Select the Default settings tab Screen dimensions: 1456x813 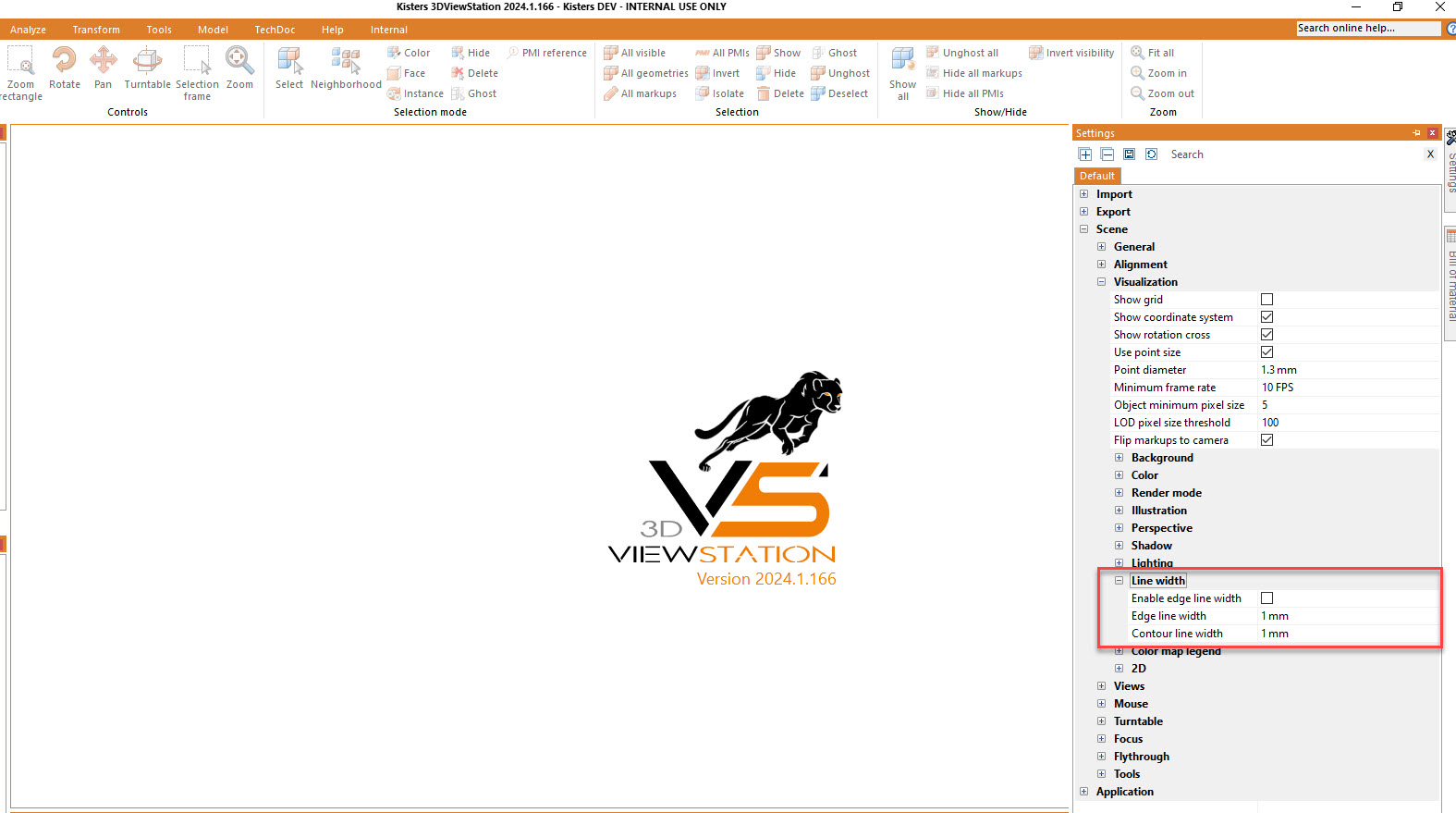1097,176
